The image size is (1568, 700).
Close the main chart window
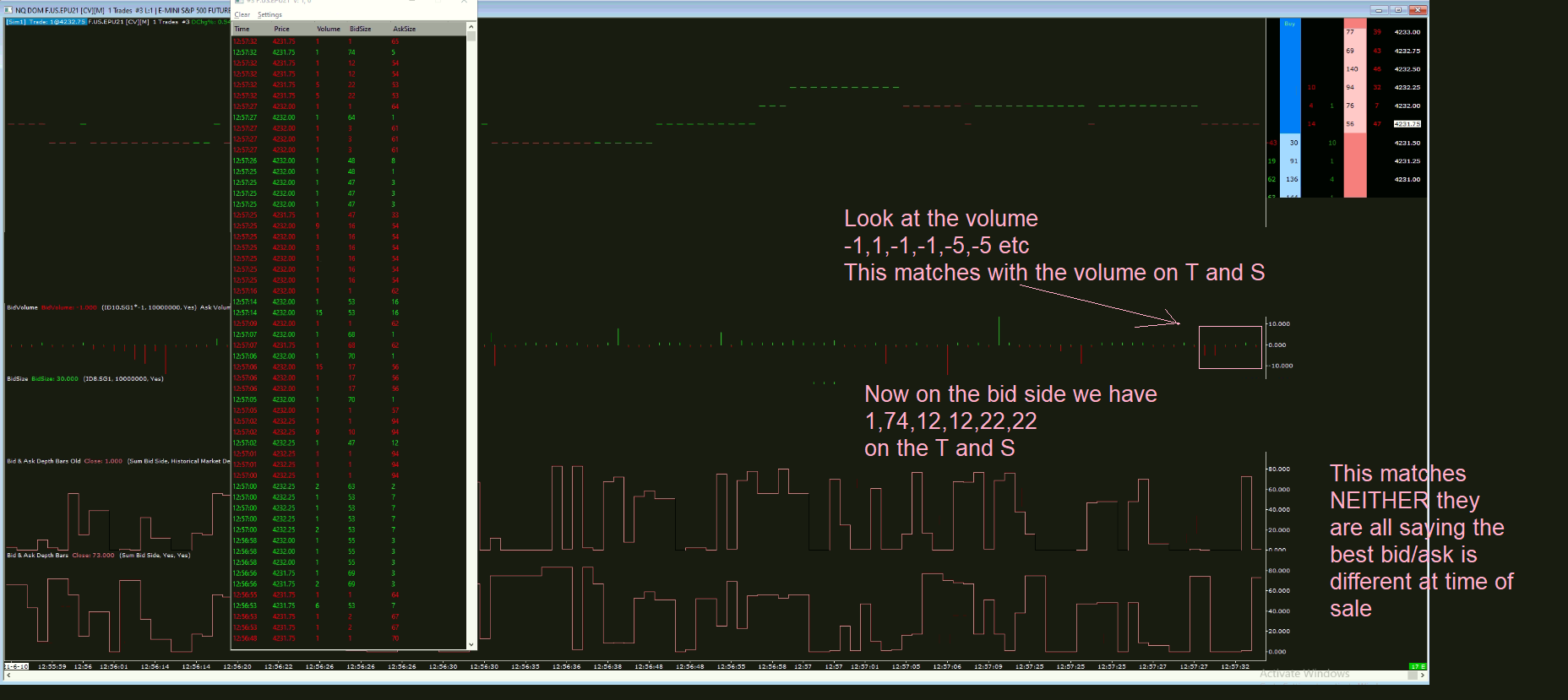click(1418, 10)
